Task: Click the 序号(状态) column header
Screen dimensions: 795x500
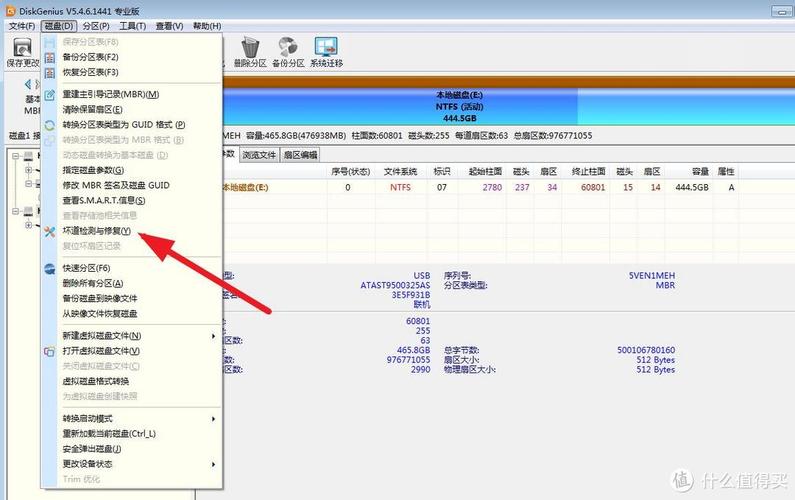Action: pos(350,172)
